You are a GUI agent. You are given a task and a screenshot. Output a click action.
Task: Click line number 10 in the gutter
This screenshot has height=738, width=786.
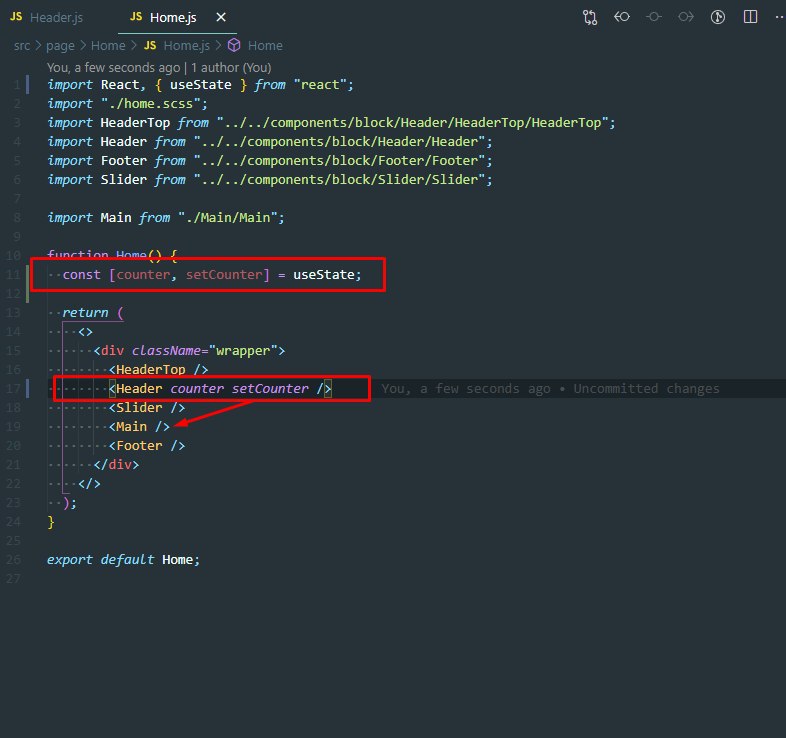click(x=14, y=256)
